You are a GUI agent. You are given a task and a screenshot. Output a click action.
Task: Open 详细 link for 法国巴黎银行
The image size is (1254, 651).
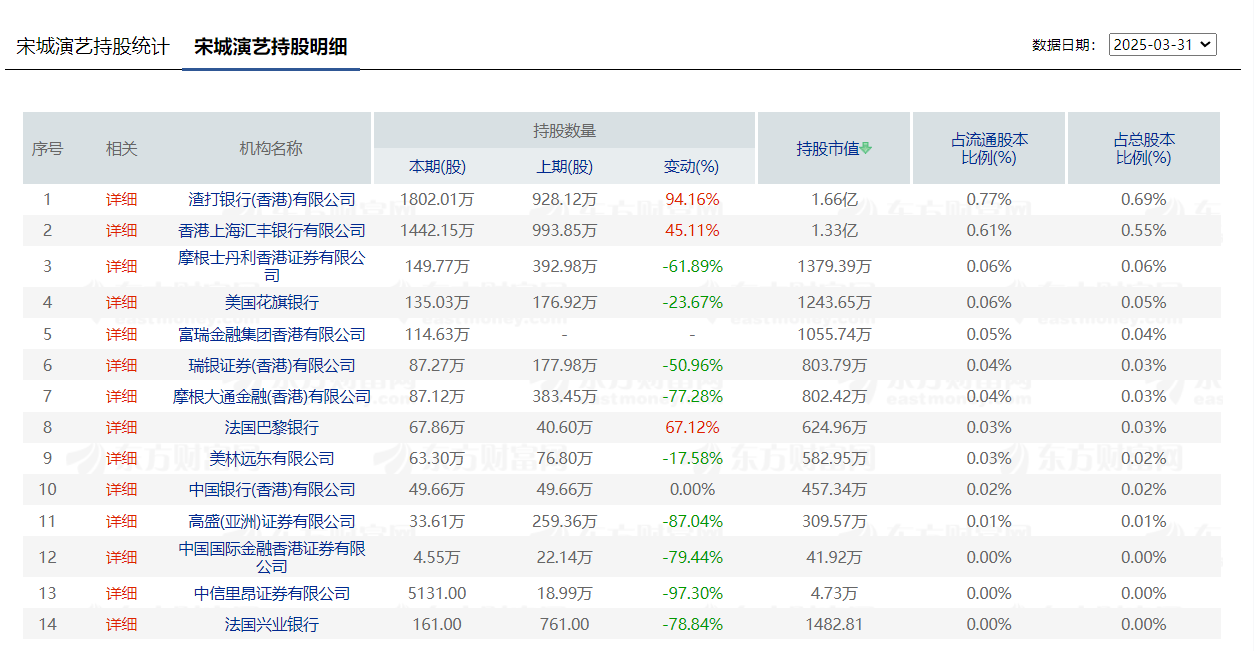coord(122,427)
